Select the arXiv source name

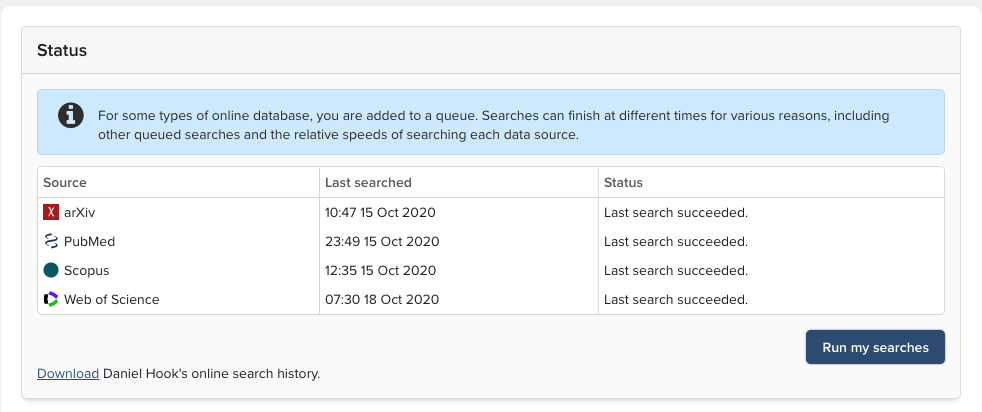[x=79, y=213]
